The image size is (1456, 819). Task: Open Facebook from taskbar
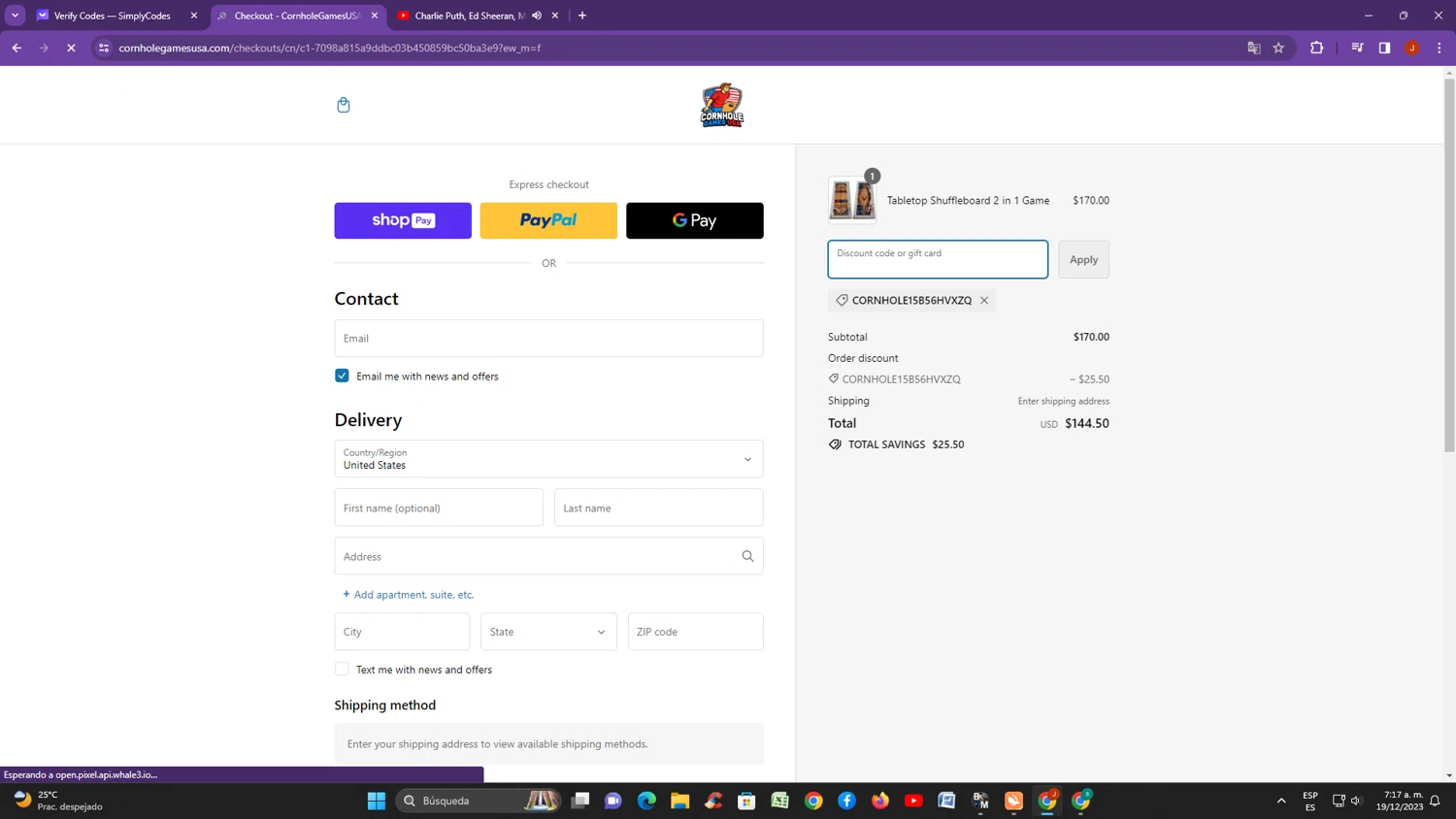[847, 801]
